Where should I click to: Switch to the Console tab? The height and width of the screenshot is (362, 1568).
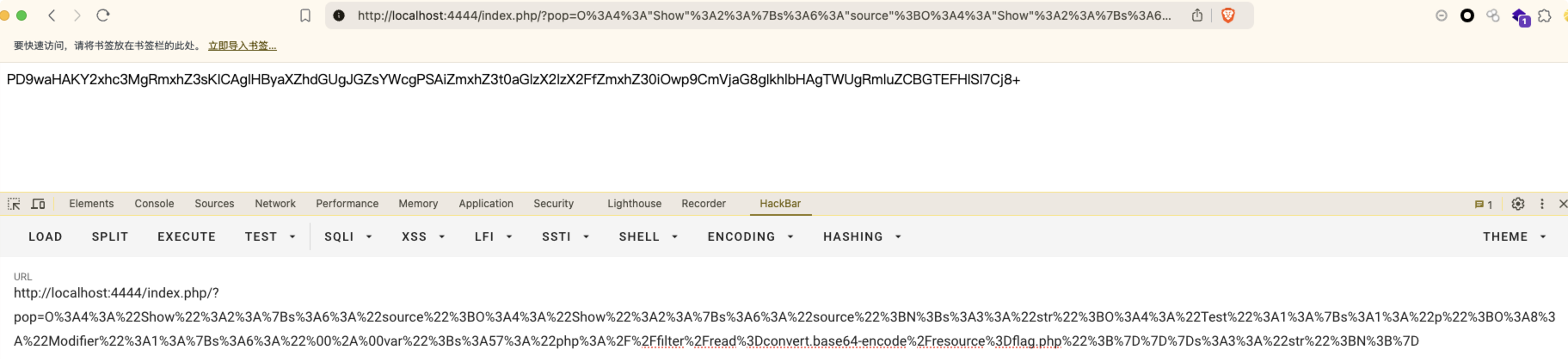point(154,204)
